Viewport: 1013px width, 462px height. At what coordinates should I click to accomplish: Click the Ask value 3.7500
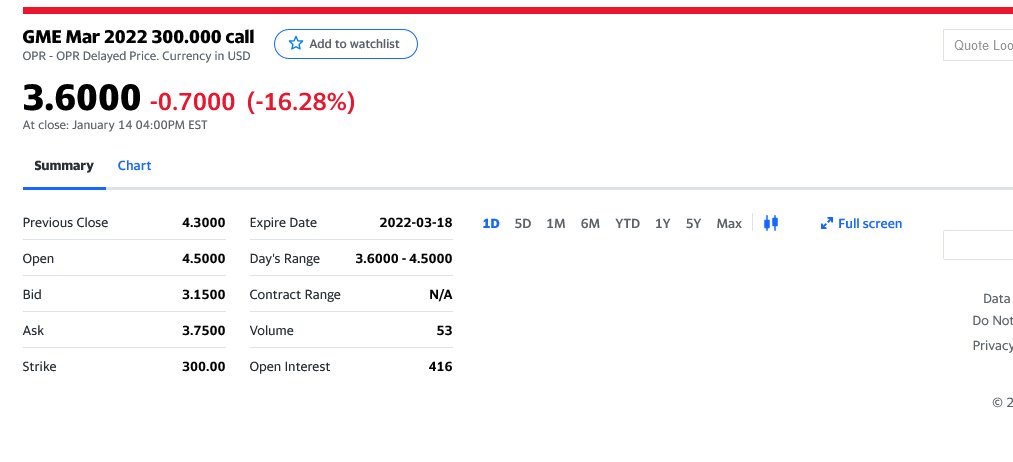tap(204, 331)
